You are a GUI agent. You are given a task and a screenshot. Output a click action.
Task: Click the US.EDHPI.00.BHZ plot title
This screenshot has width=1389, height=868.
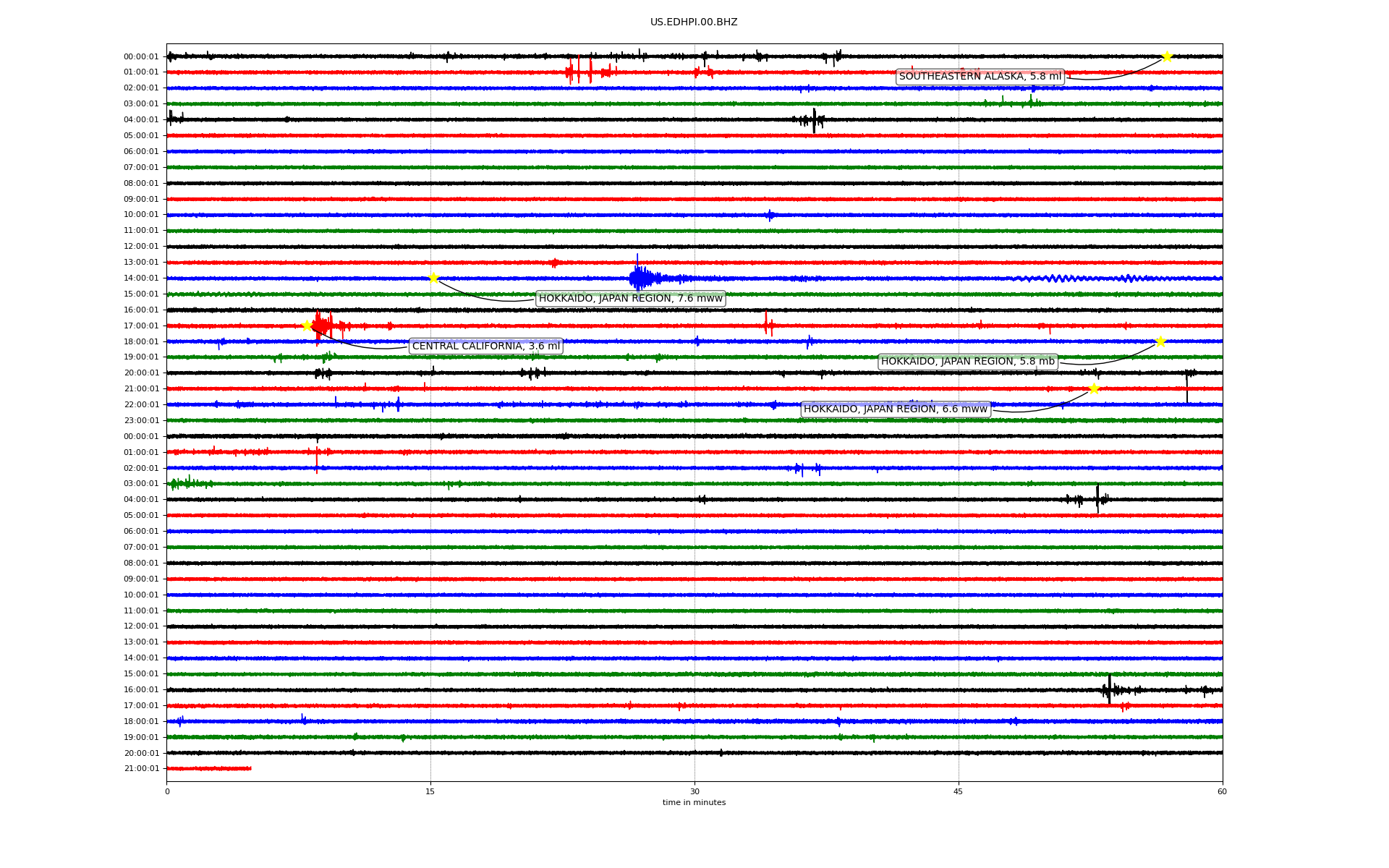[x=694, y=22]
